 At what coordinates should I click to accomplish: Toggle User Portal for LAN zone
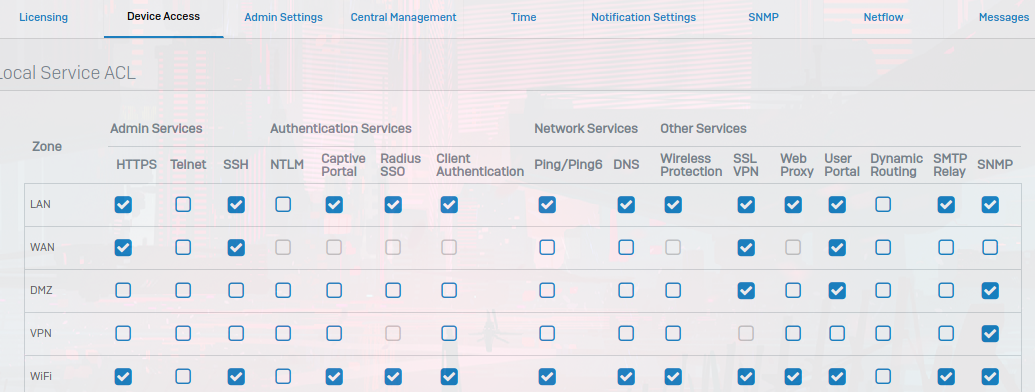tap(837, 205)
